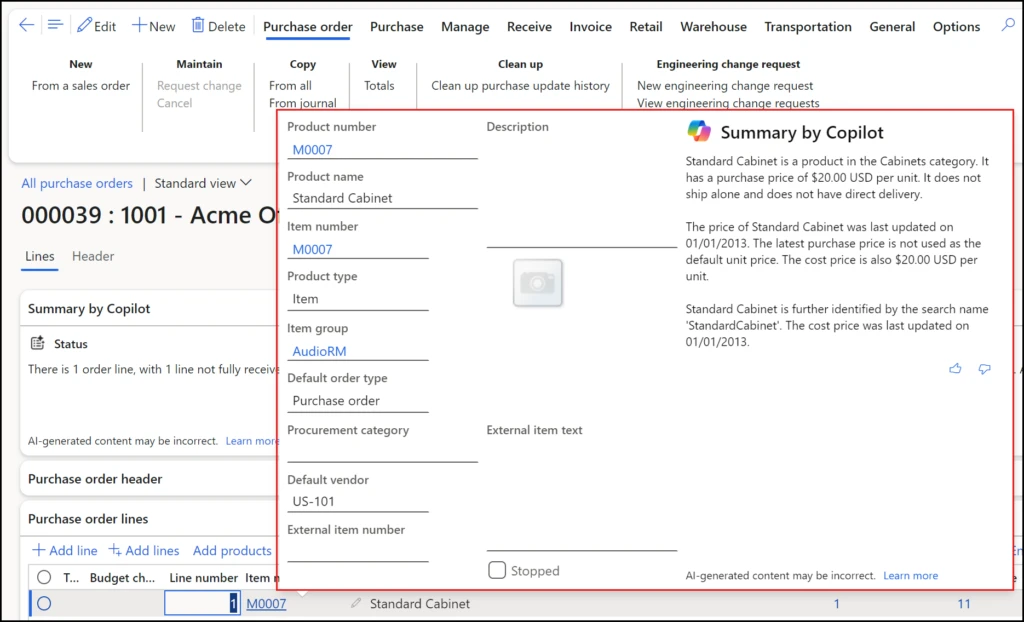Enable the Stopped checkbox
The image size is (1024, 622).
(497, 570)
